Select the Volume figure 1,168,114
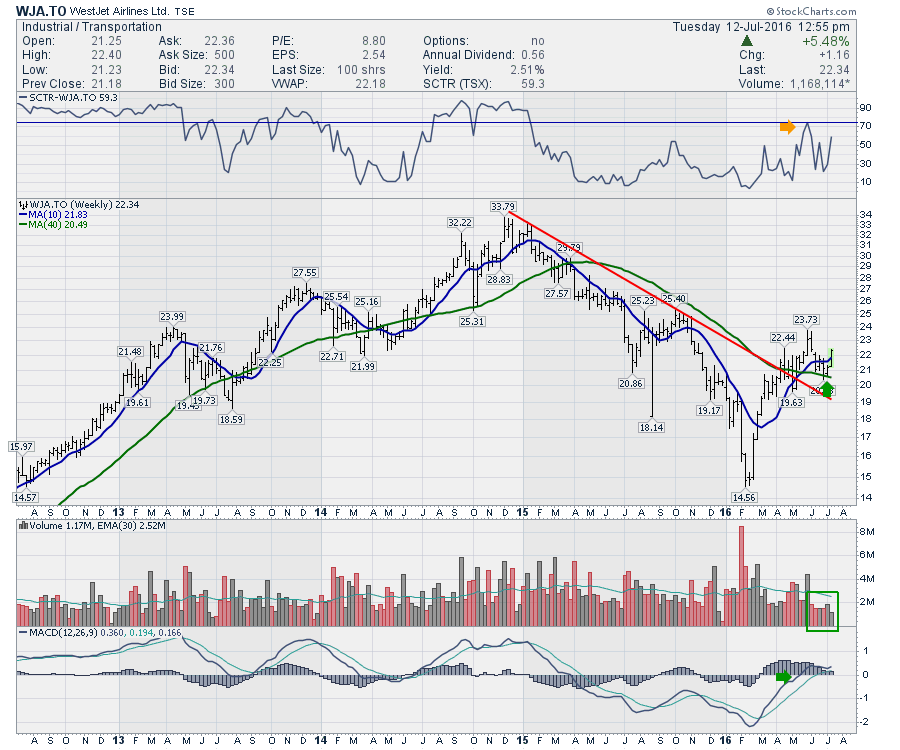 (820, 84)
